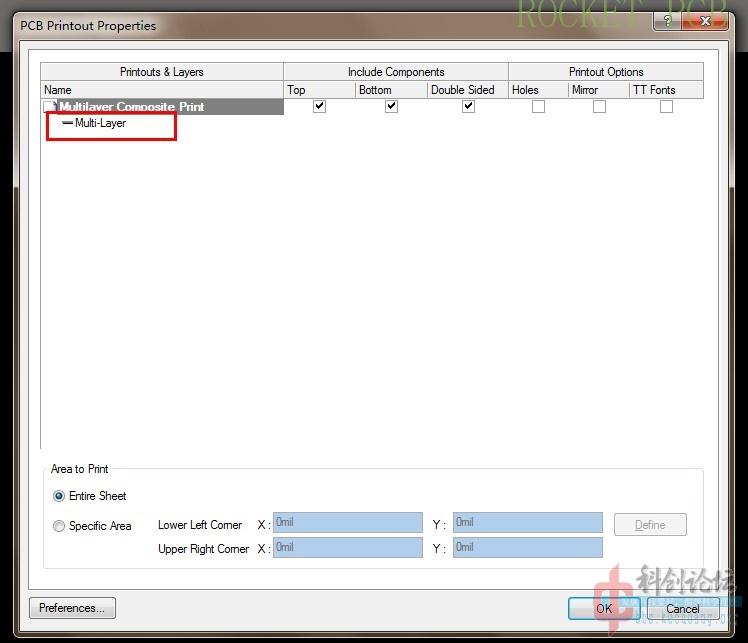Click the Lower Left Corner X field
748x643 pixels.
(x=348, y=522)
